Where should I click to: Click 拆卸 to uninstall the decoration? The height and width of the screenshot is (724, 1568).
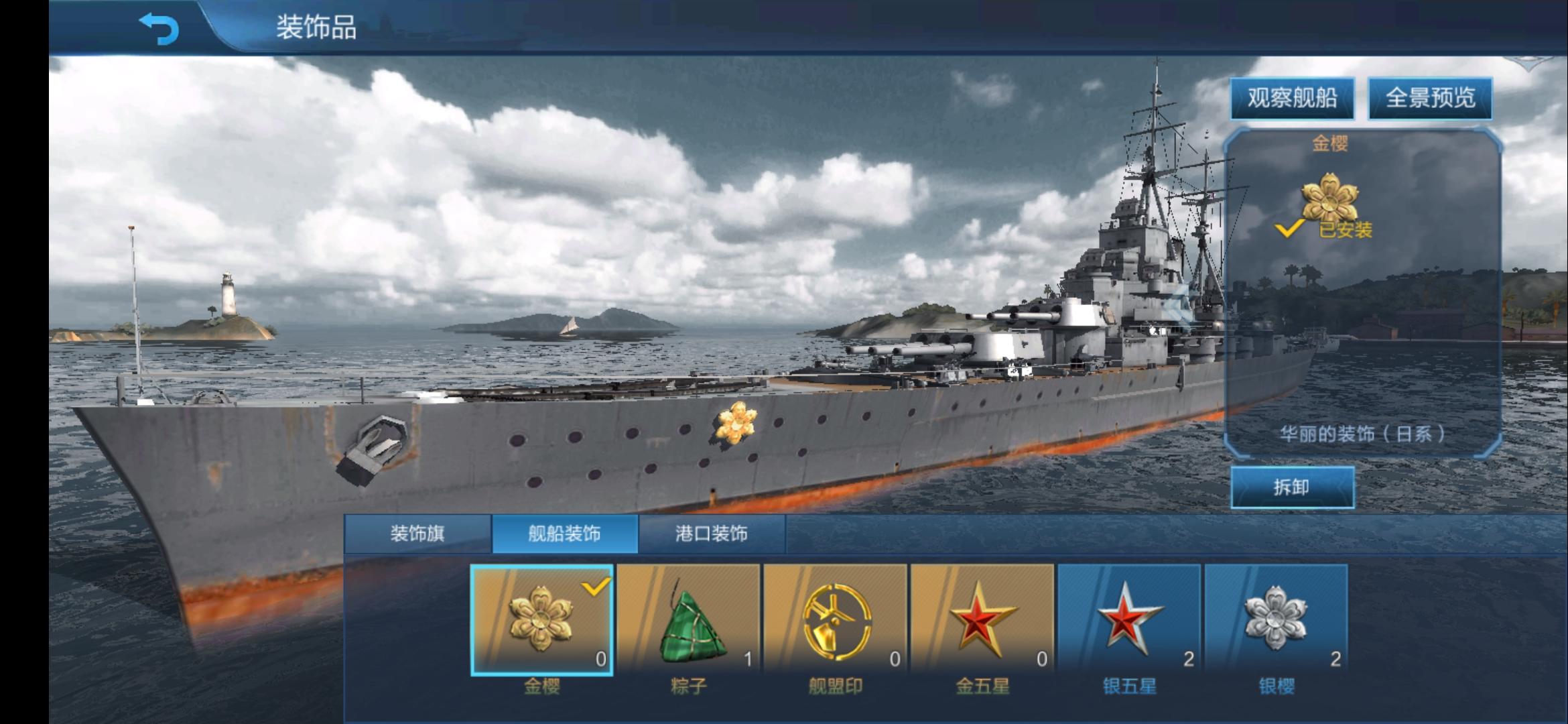(1292, 487)
